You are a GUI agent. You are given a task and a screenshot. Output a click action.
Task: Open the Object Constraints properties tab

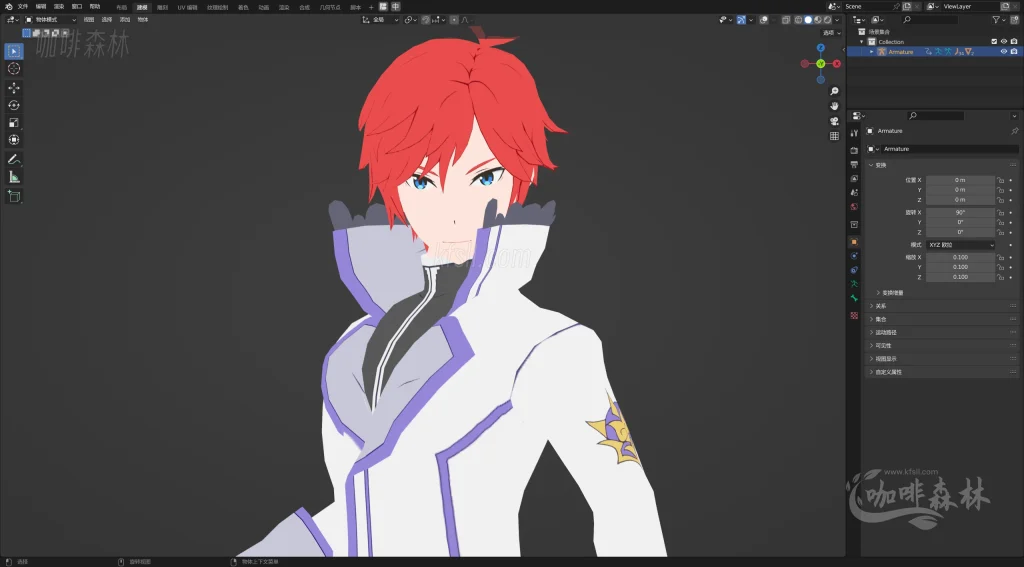[854, 269]
